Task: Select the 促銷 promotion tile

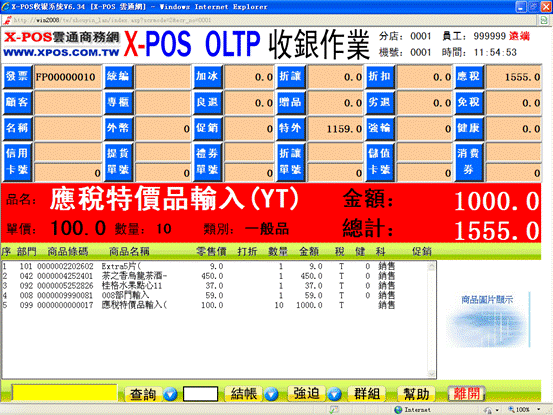Action: tap(207, 128)
